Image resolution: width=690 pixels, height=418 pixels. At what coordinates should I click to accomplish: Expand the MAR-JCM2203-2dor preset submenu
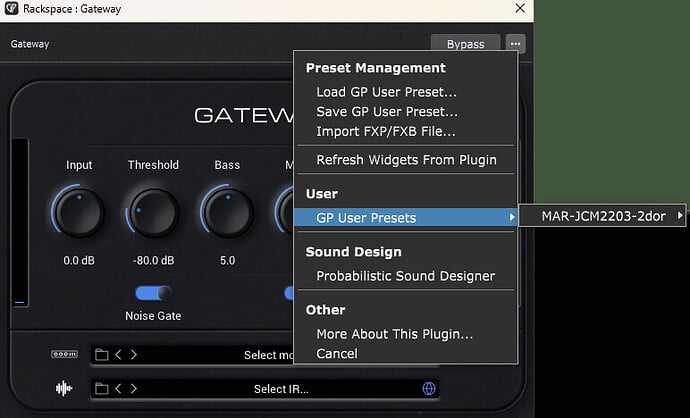point(602,216)
